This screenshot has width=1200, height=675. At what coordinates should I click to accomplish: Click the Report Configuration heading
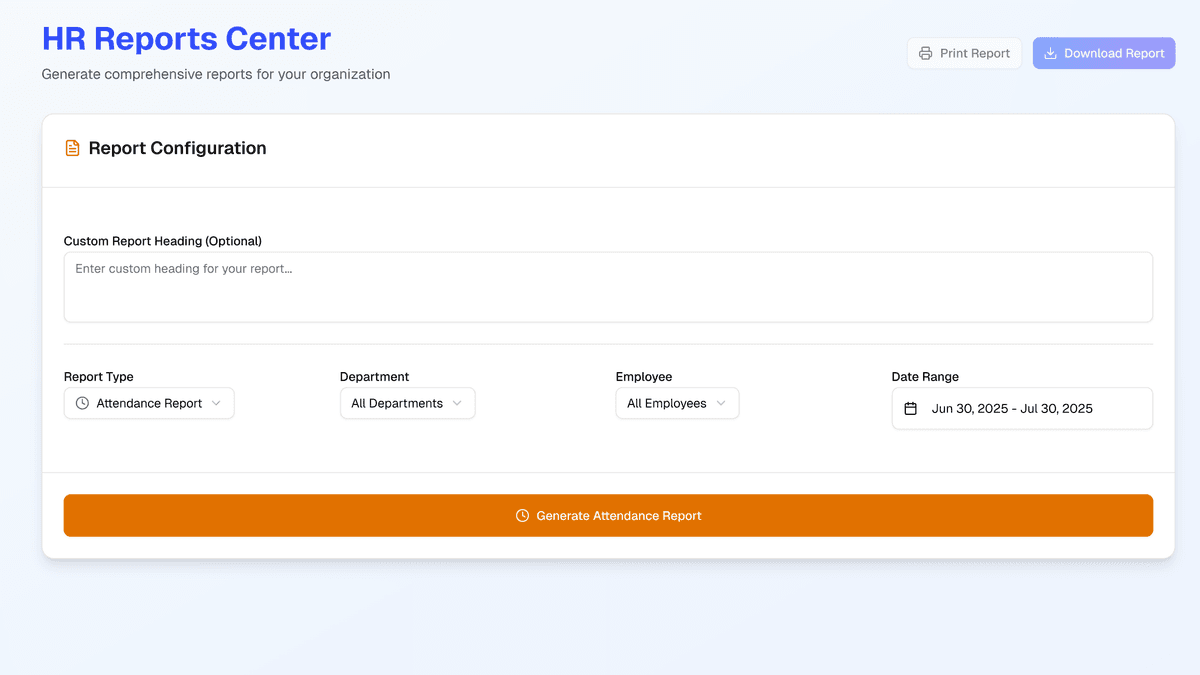click(x=177, y=148)
